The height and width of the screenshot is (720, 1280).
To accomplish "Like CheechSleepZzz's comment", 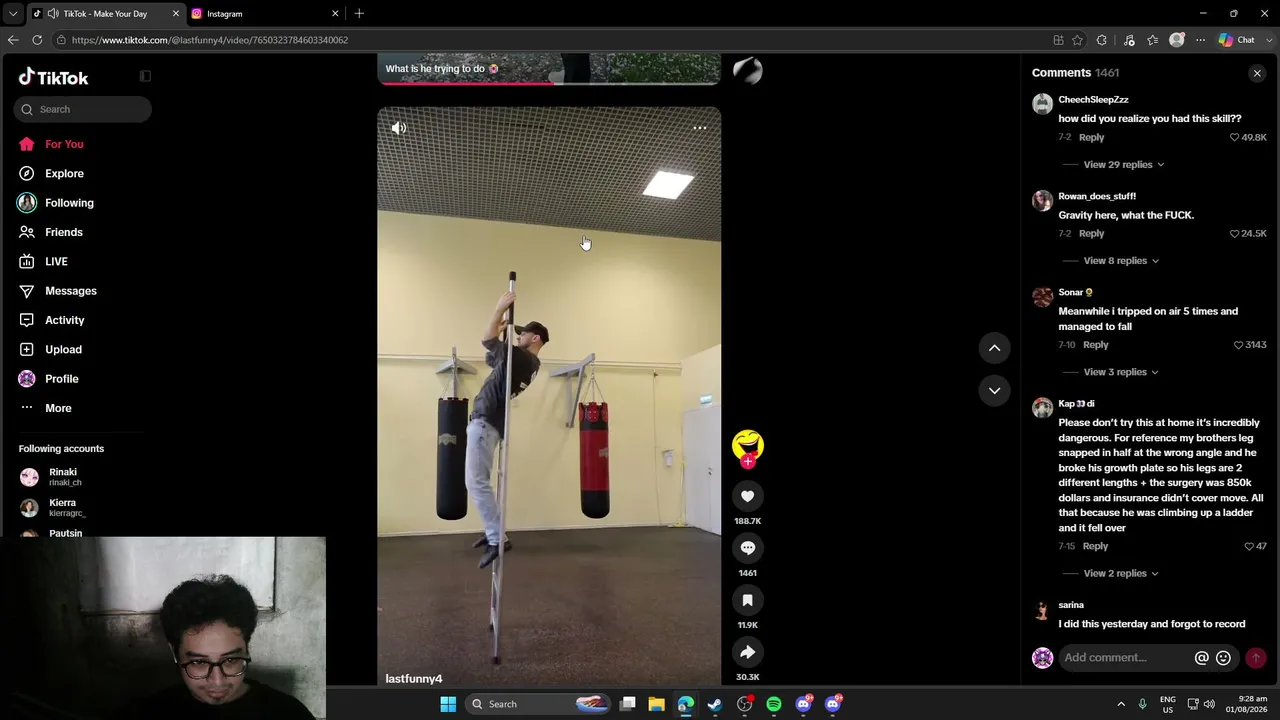I will (x=1234, y=137).
